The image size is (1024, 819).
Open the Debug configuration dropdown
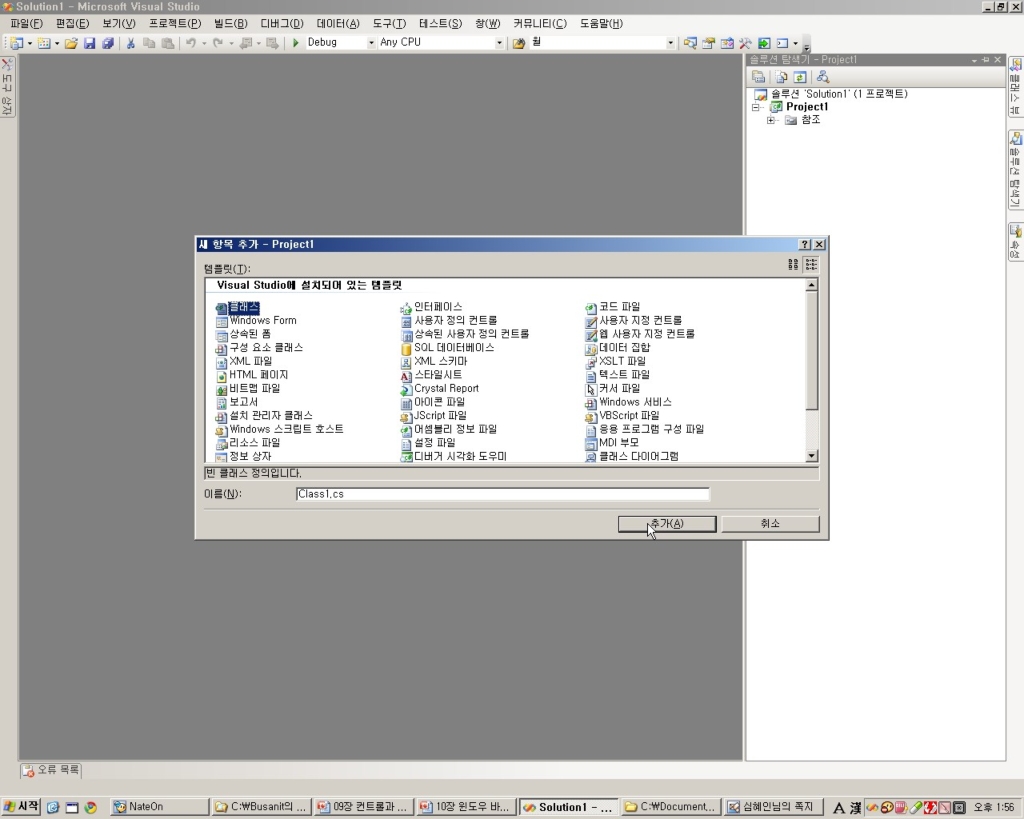pyautogui.click(x=371, y=43)
